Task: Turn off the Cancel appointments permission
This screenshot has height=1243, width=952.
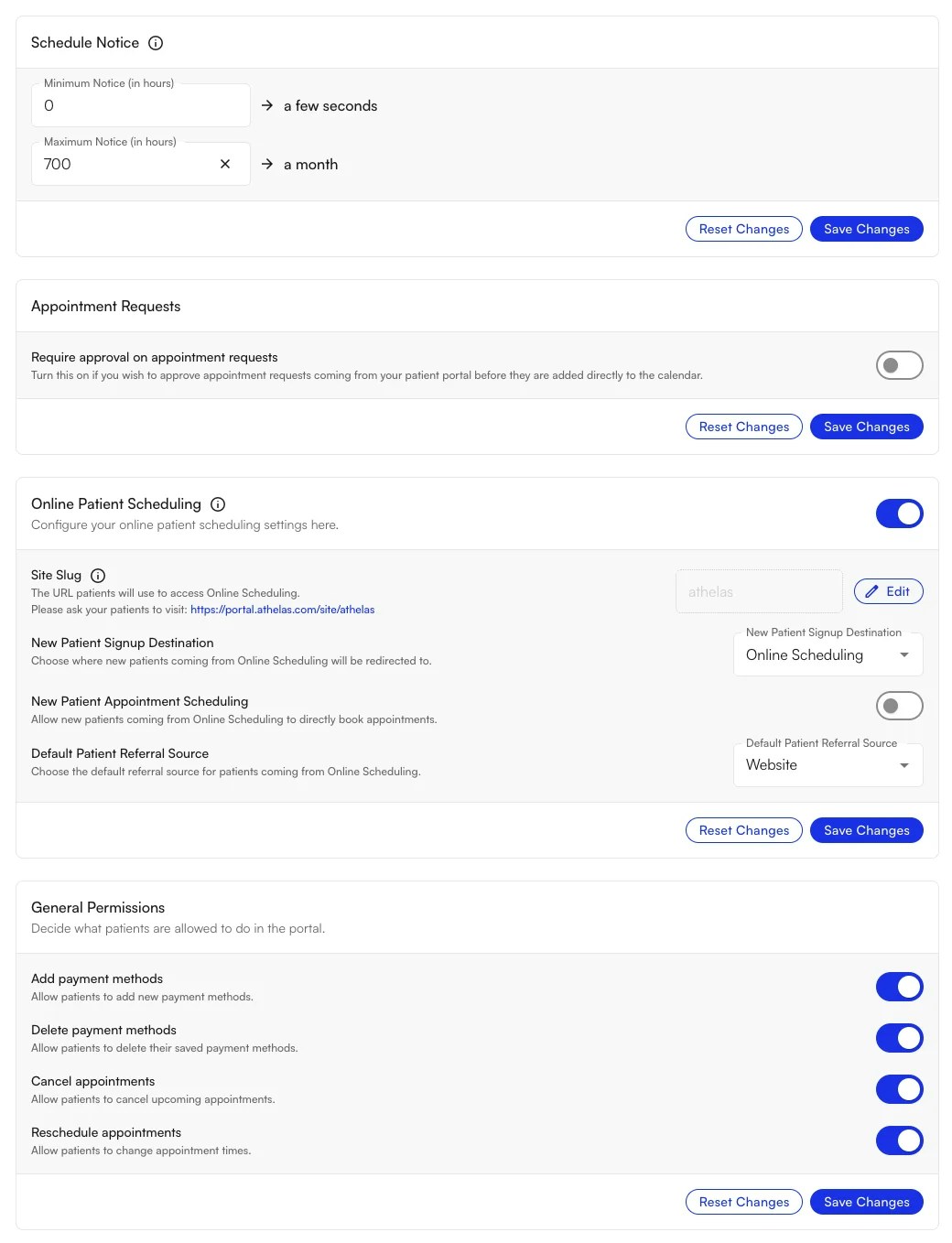Action: coord(899,1089)
